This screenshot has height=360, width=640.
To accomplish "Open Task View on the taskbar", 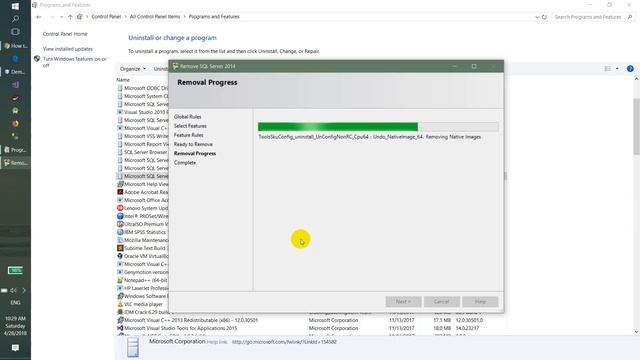I will tap(15, 32).
